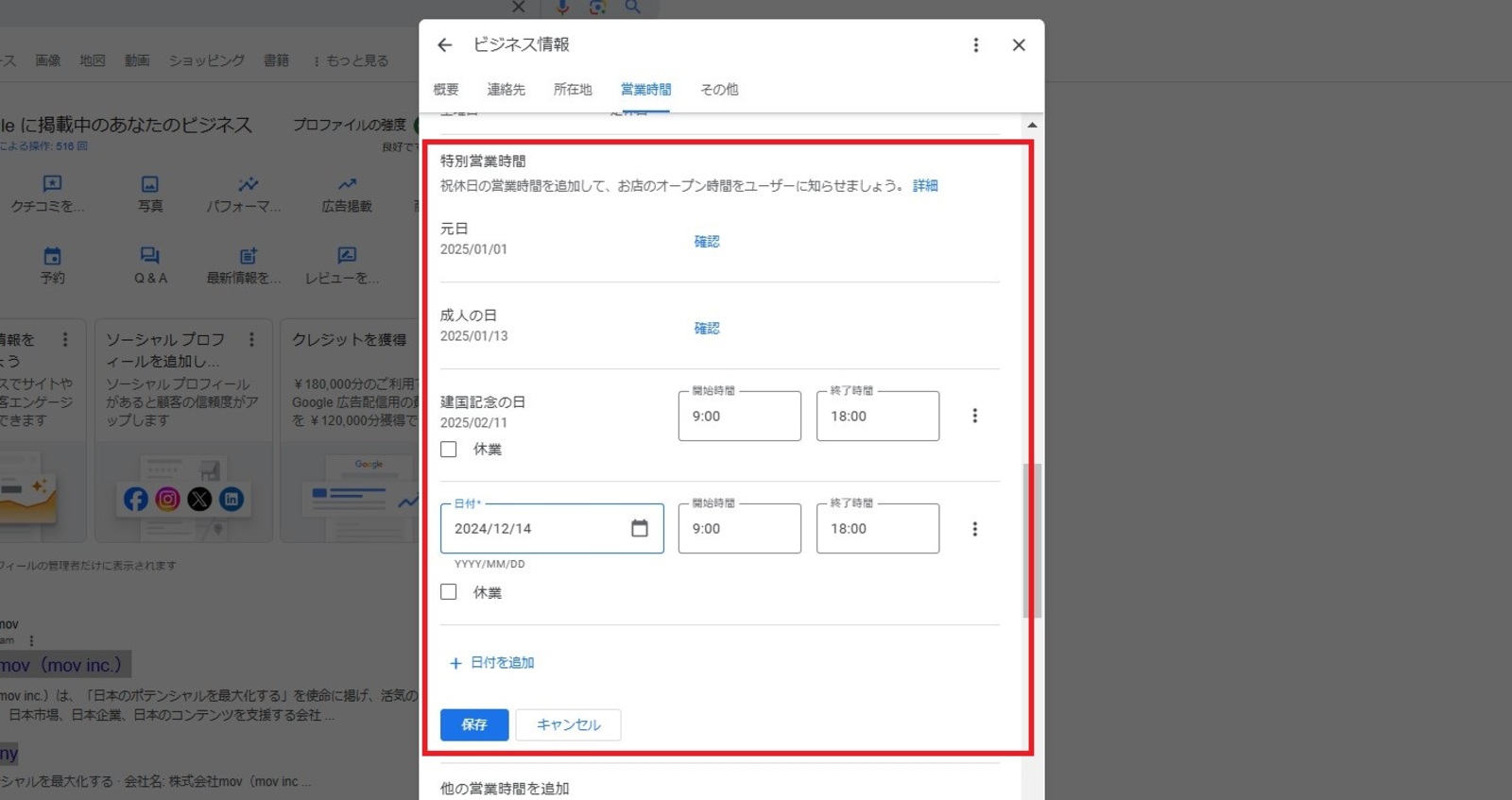This screenshot has height=800, width=1512.
Task: Click the Facebook icon on social card
Action: (136, 499)
